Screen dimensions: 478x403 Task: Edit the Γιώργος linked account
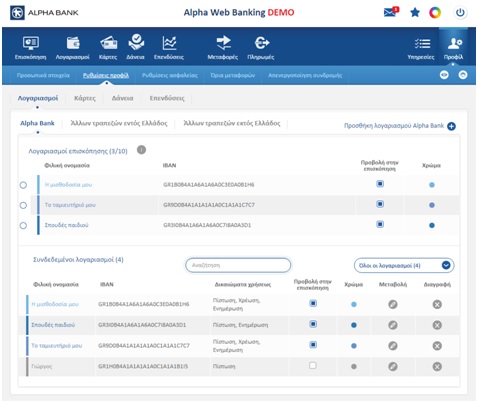point(393,367)
